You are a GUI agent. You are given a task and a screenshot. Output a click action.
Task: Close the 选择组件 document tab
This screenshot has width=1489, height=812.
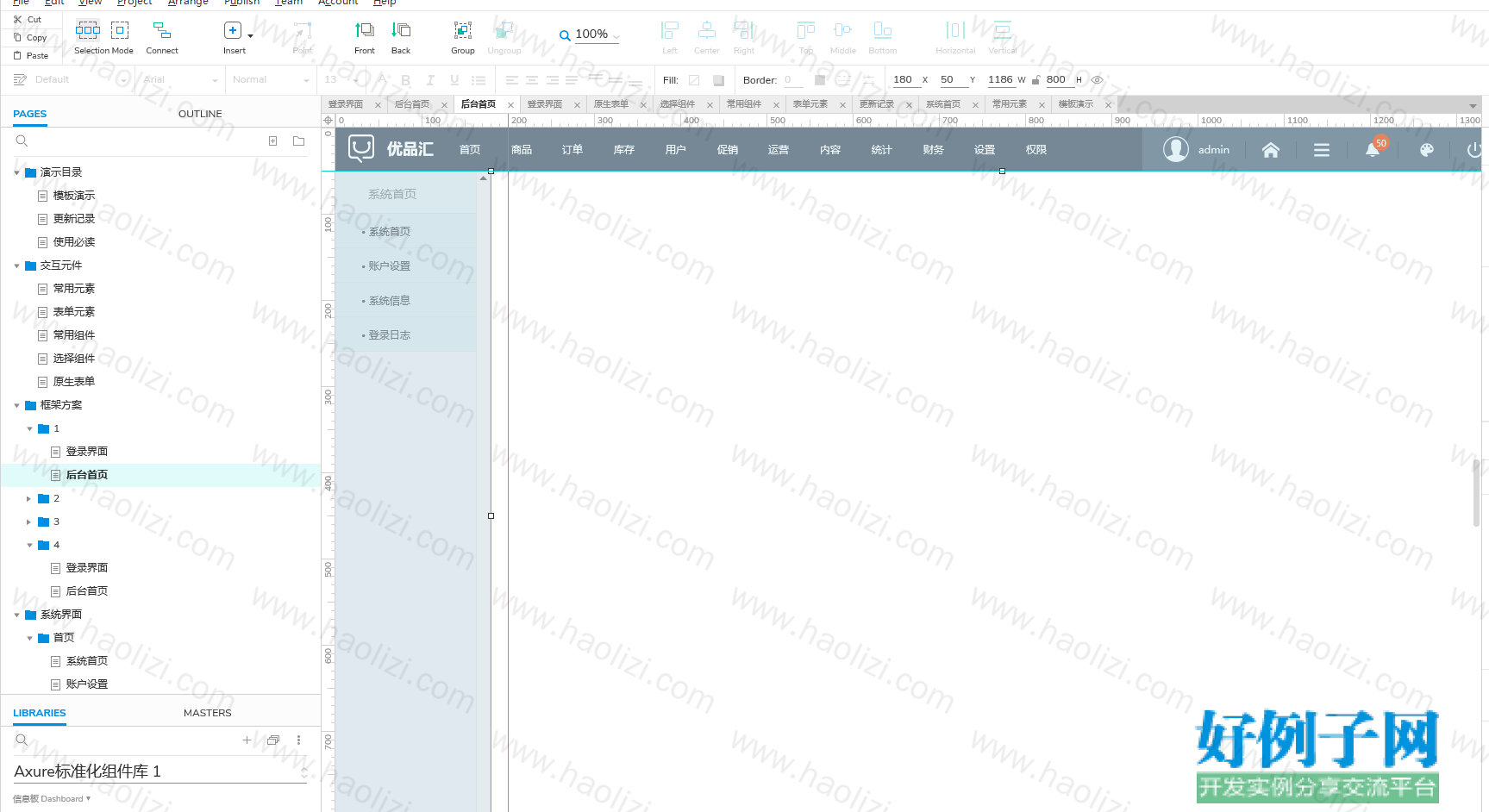click(x=710, y=105)
